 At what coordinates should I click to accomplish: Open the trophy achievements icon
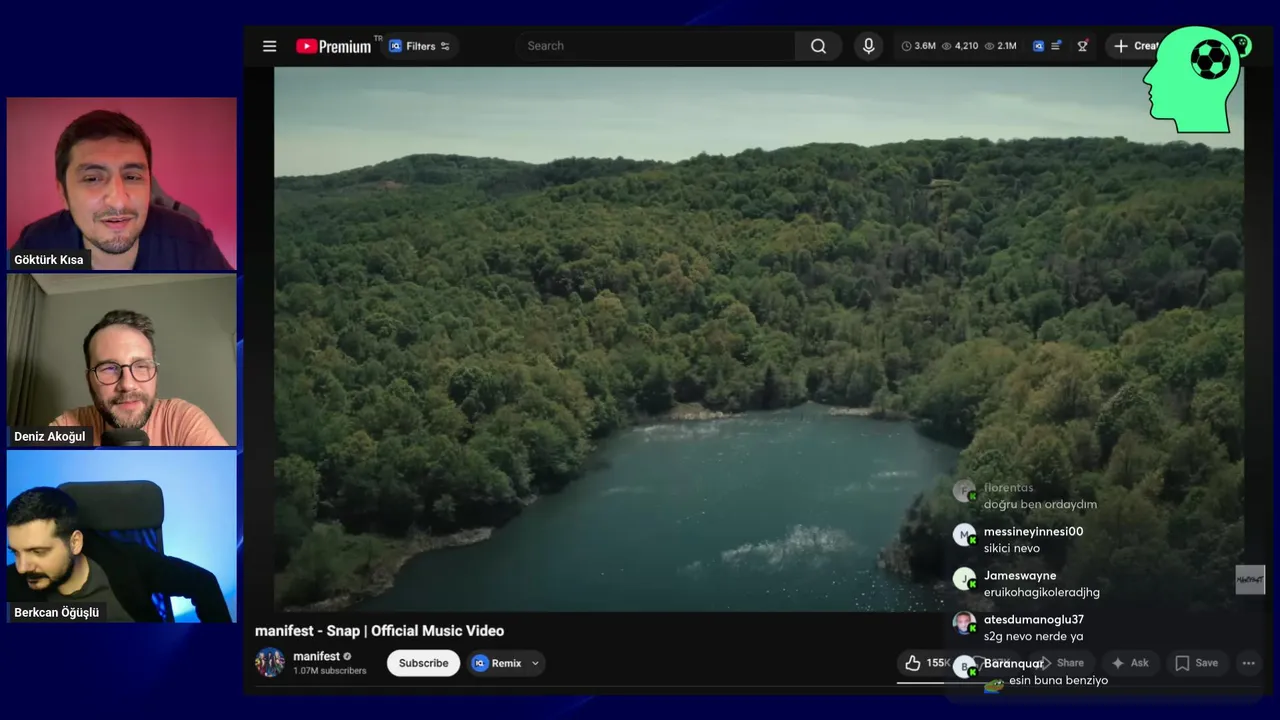(x=1082, y=46)
